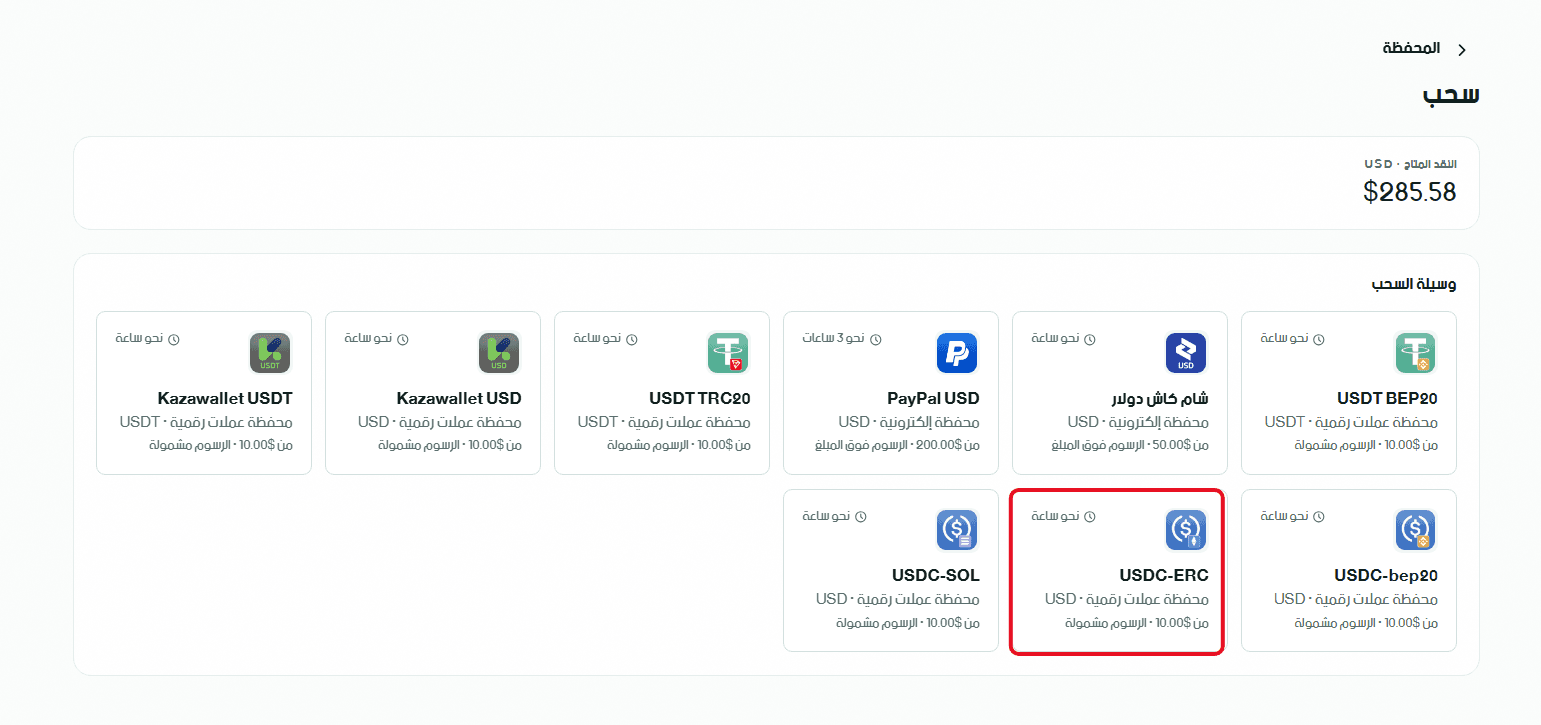Click the Kazawallet USD logo icon
This screenshot has width=1541, height=725.
499,353
